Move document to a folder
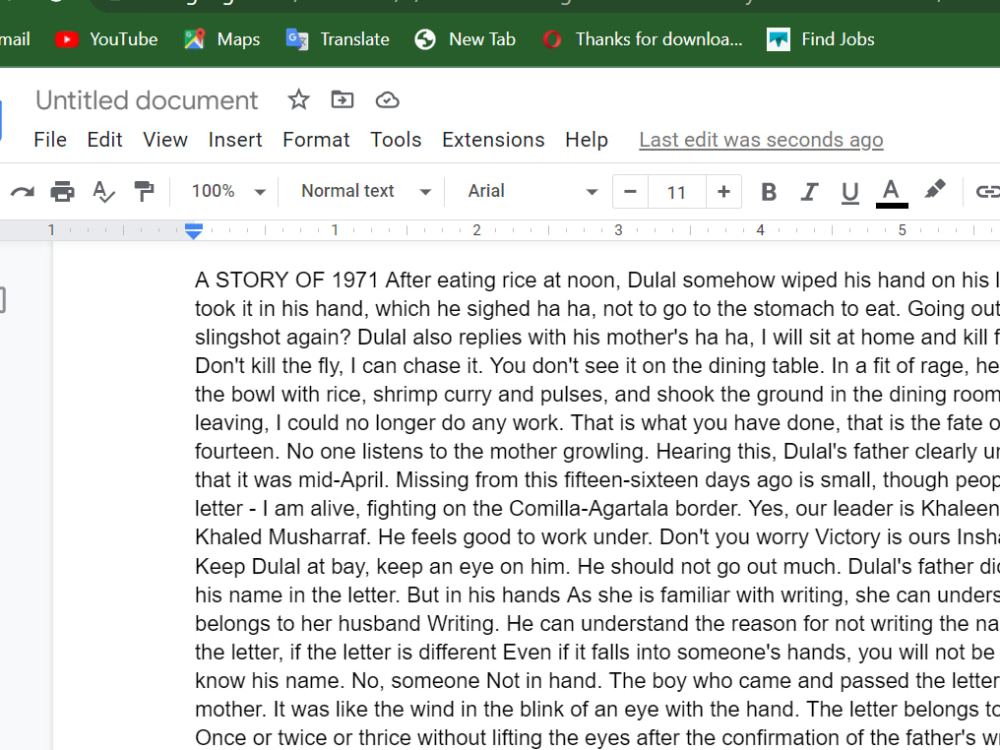 click(x=342, y=100)
